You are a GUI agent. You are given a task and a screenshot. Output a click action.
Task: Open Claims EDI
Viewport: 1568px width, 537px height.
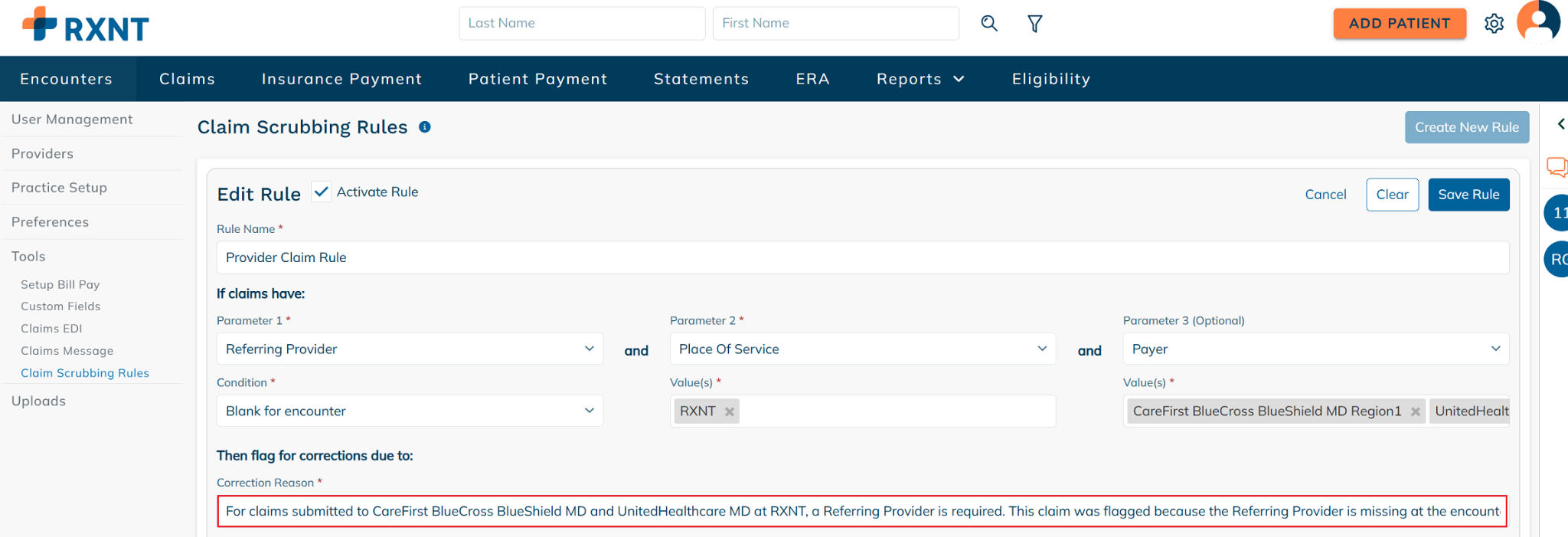[x=51, y=329]
